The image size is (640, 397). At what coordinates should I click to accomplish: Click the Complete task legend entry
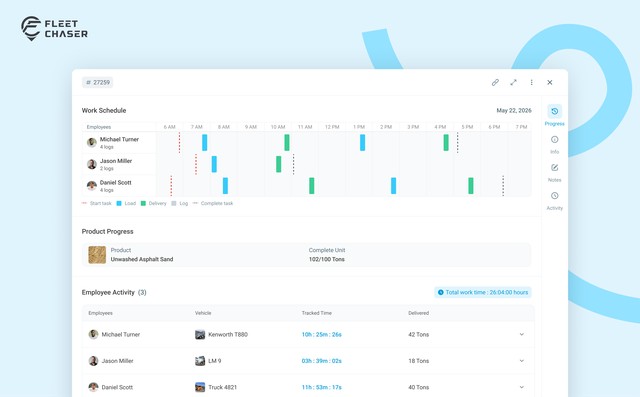tap(213, 203)
